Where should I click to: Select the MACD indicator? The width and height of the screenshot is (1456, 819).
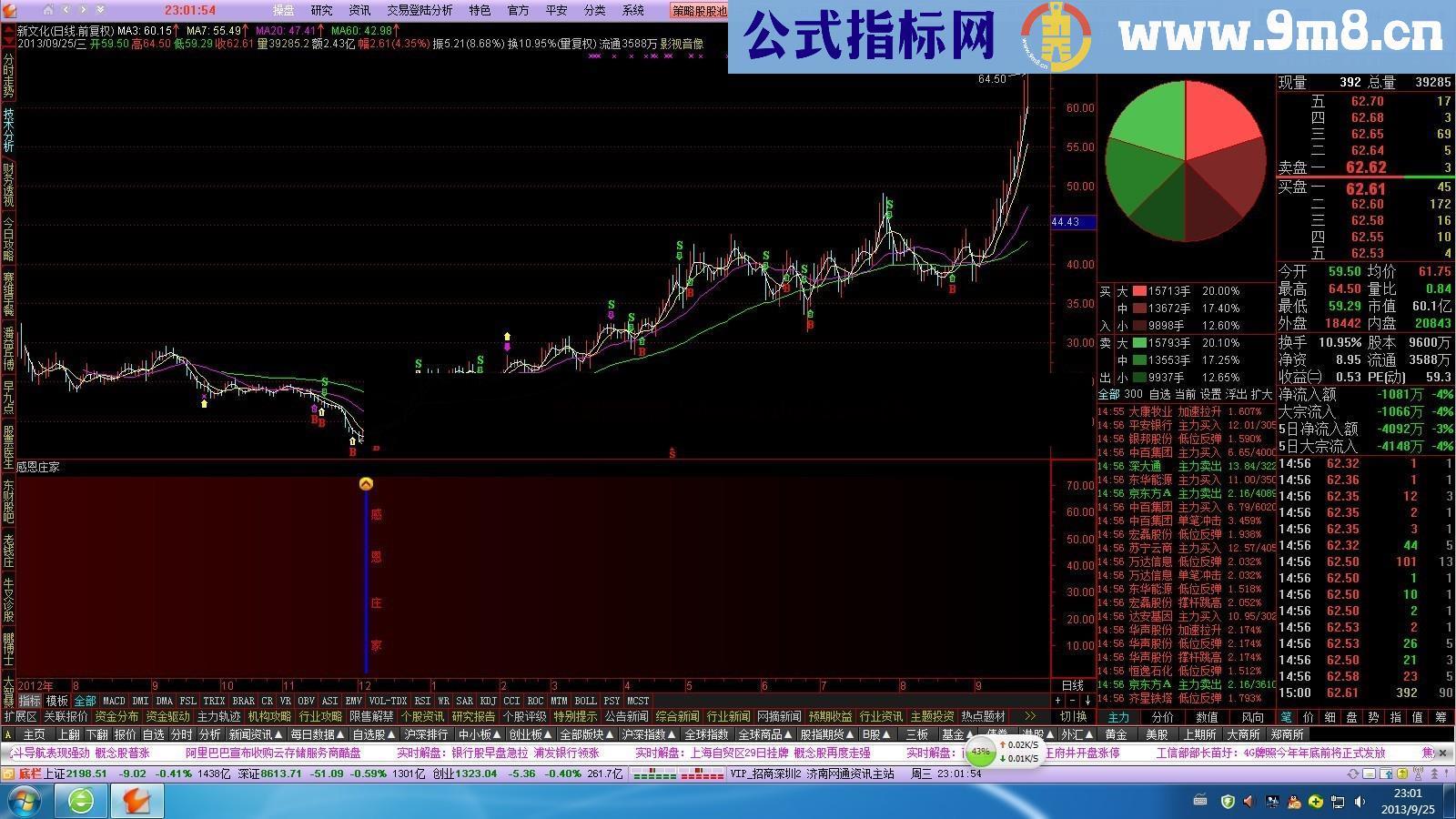[x=114, y=701]
